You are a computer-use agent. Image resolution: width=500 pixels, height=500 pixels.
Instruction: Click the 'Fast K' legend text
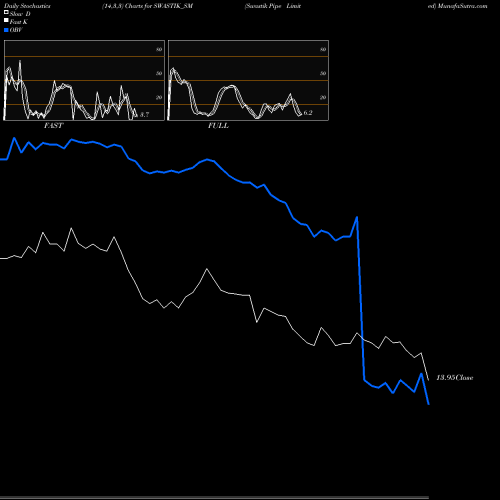(x=19, y=22)
